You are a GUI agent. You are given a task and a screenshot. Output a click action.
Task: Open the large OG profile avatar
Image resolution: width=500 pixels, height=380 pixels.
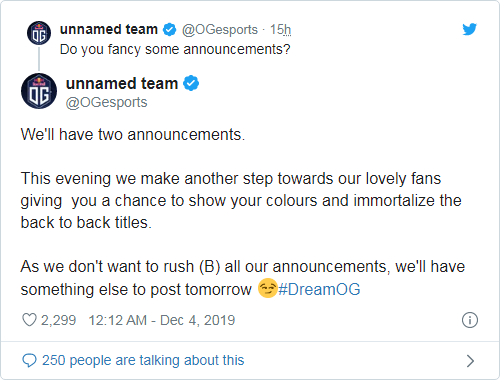coord(39,91)
